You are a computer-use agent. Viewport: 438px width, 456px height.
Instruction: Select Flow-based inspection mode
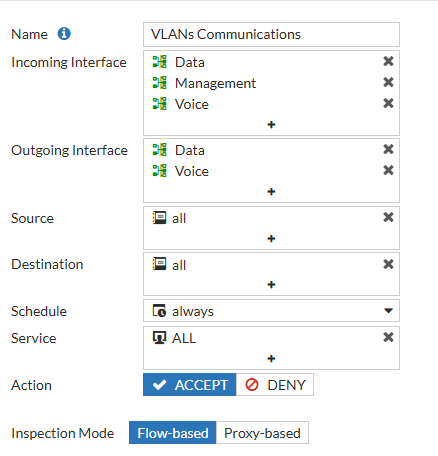[x=173, y=433]
